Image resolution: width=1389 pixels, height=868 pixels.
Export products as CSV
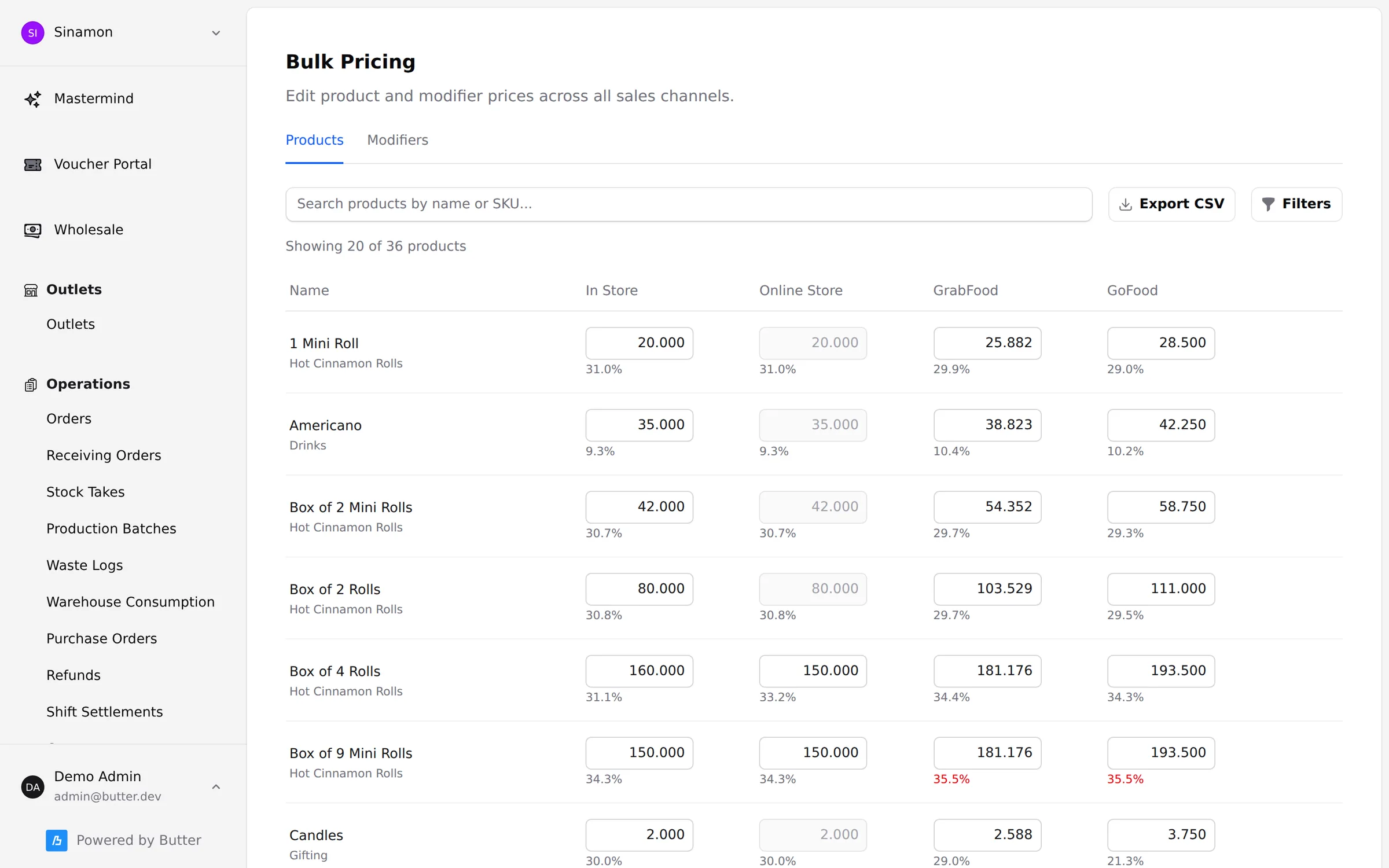pos(1171,204)
